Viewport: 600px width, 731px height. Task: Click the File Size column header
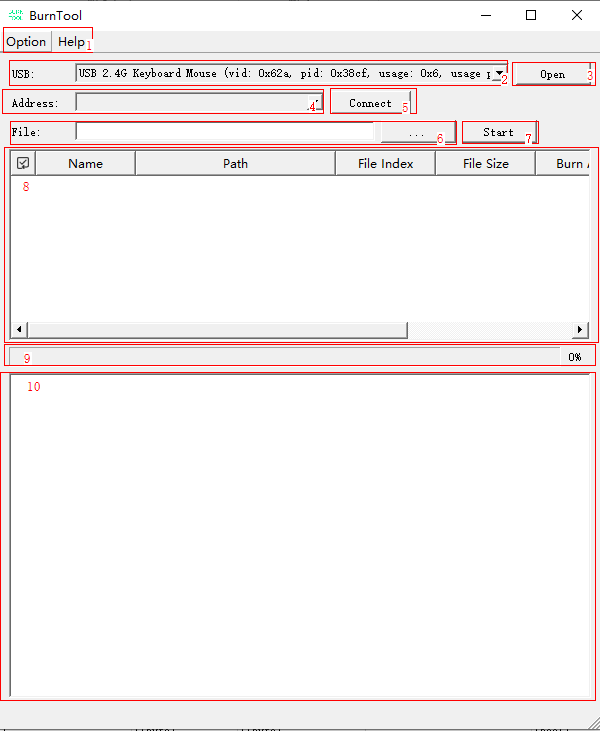pyautogui.click(x=485, y=164)
